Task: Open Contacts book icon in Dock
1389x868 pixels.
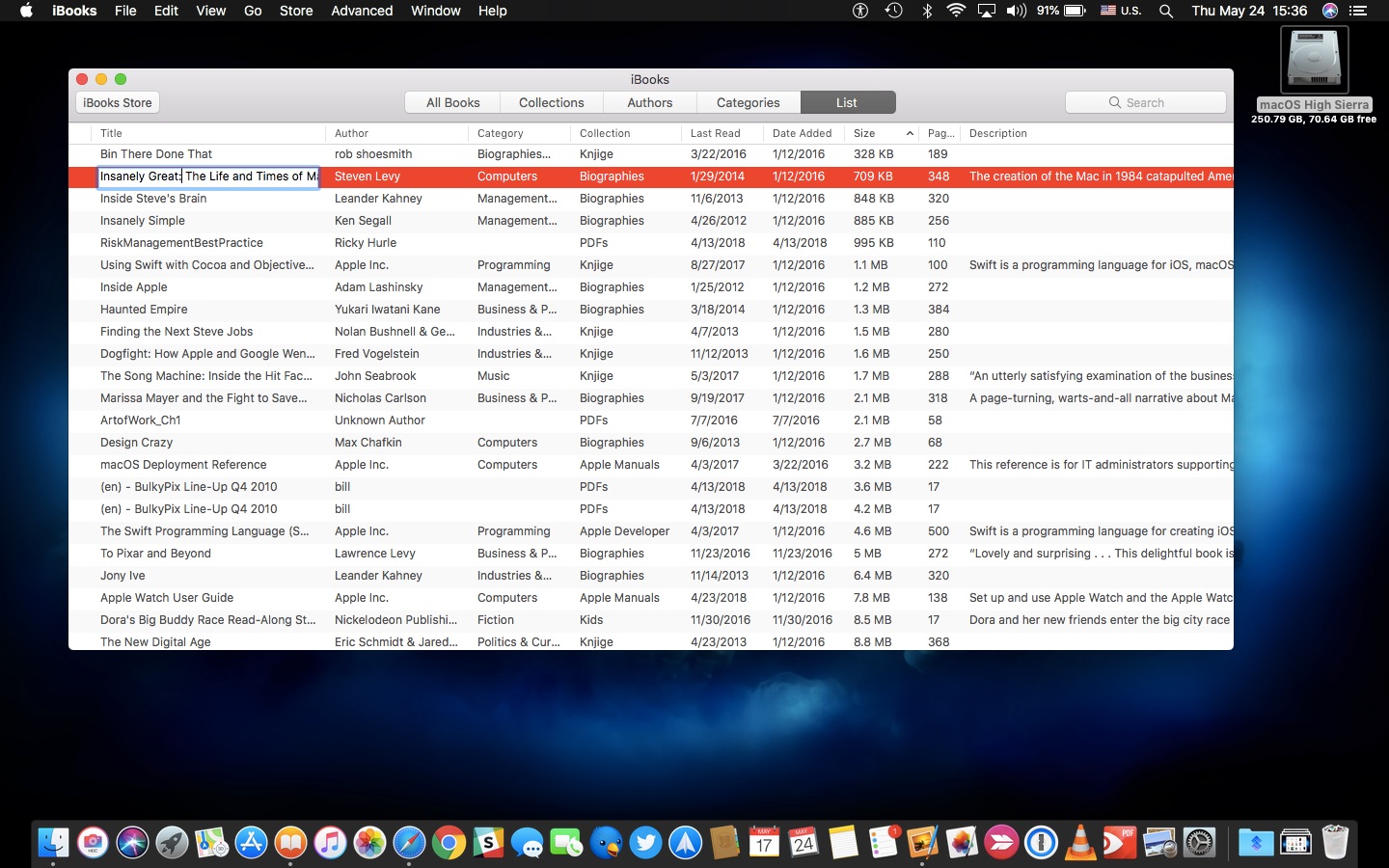Action: [724, 843]
